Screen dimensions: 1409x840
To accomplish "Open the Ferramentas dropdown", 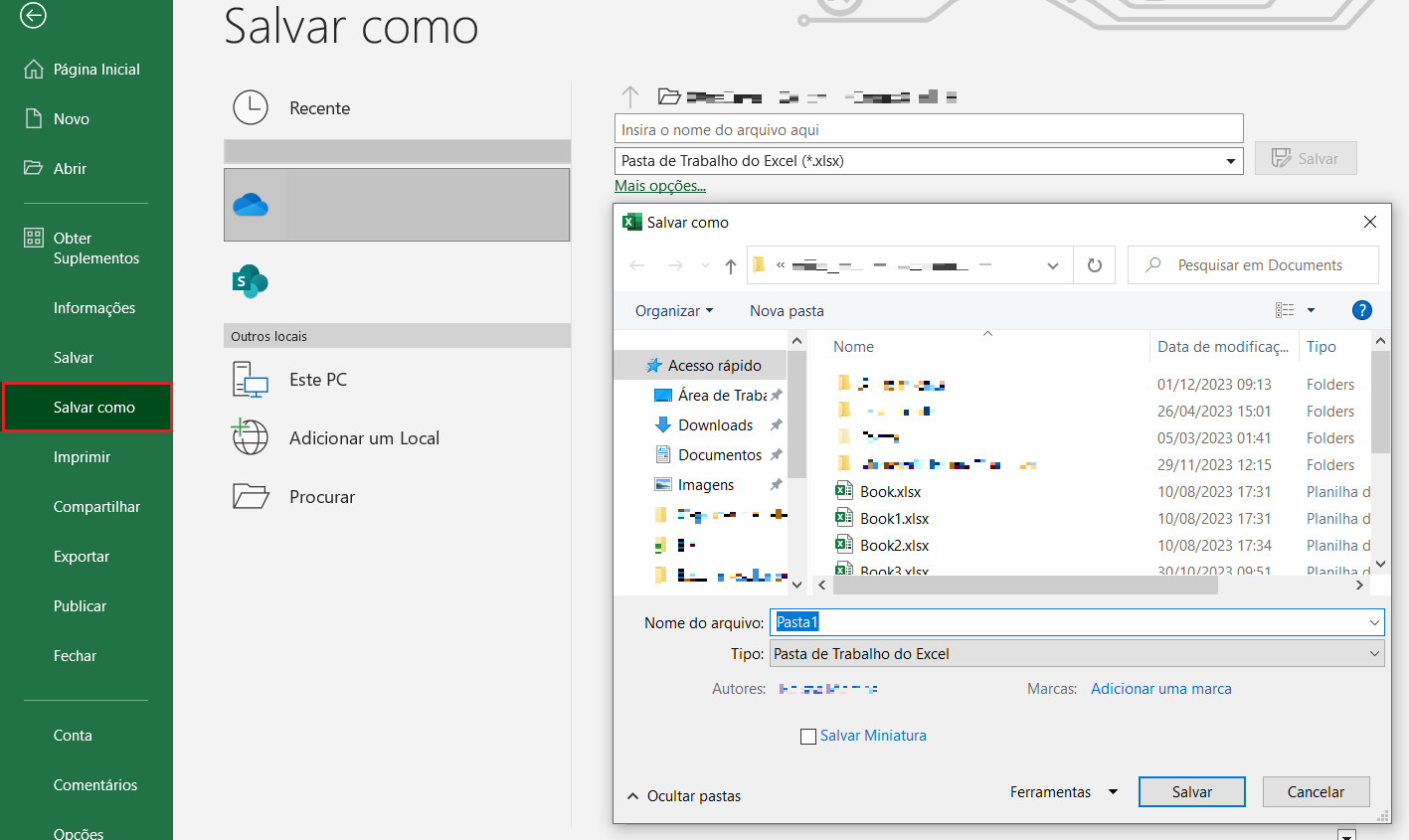I will click(x=1064, y=792).
